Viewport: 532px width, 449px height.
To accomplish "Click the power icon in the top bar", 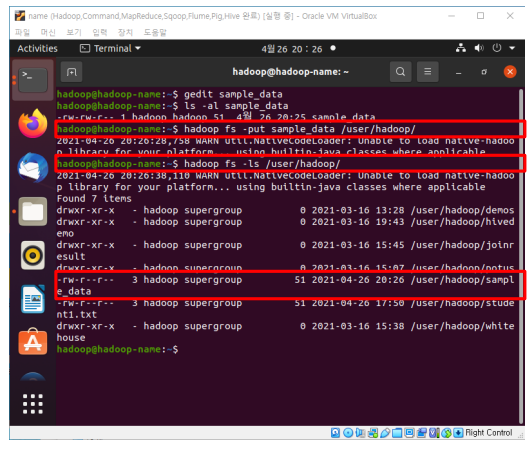I will (497, 48).
